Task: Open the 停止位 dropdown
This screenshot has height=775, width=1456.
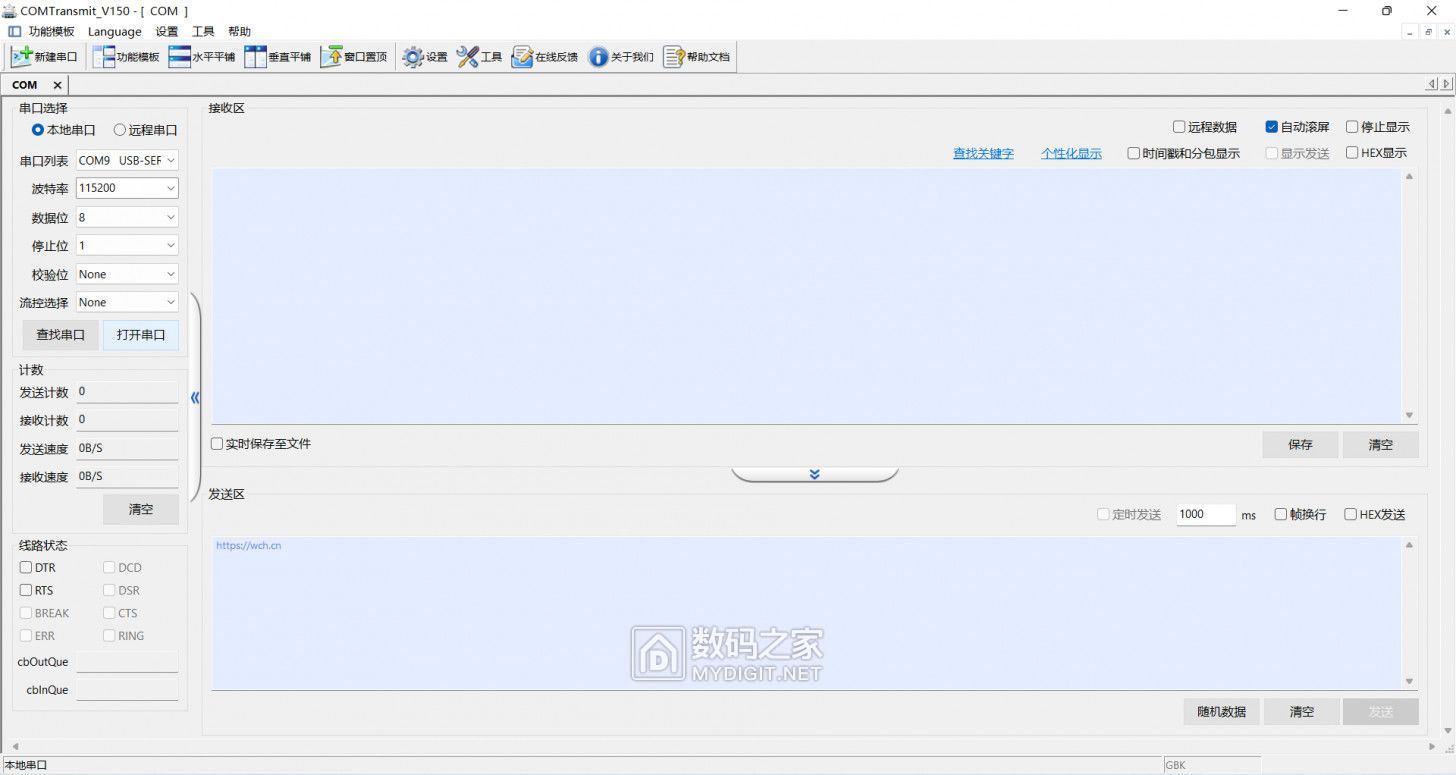Action: point(127,245)
